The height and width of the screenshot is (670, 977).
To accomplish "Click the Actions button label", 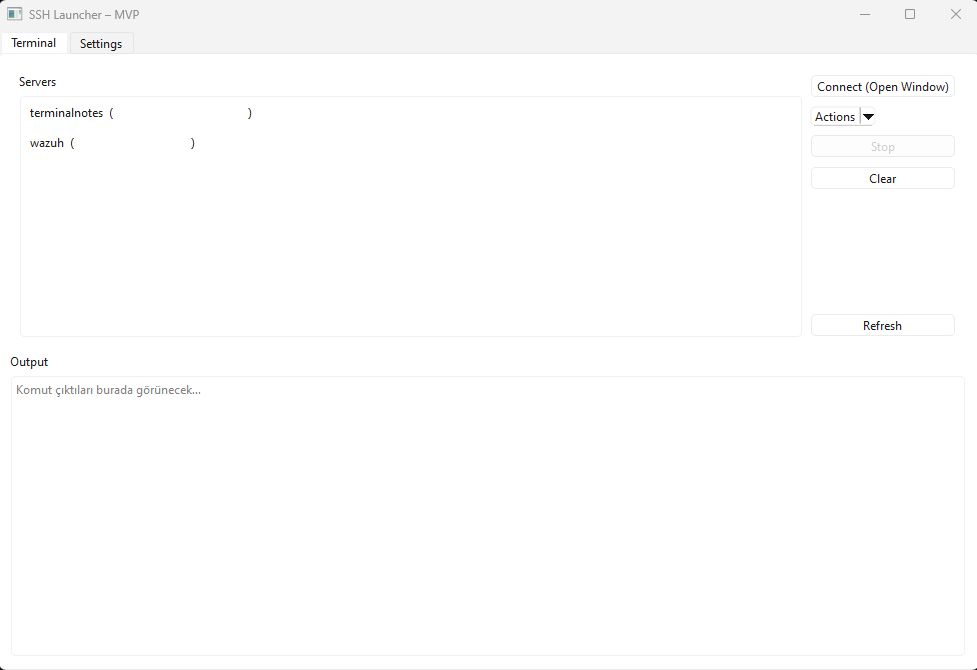I will pyautogui.click(x=835, y=117).
